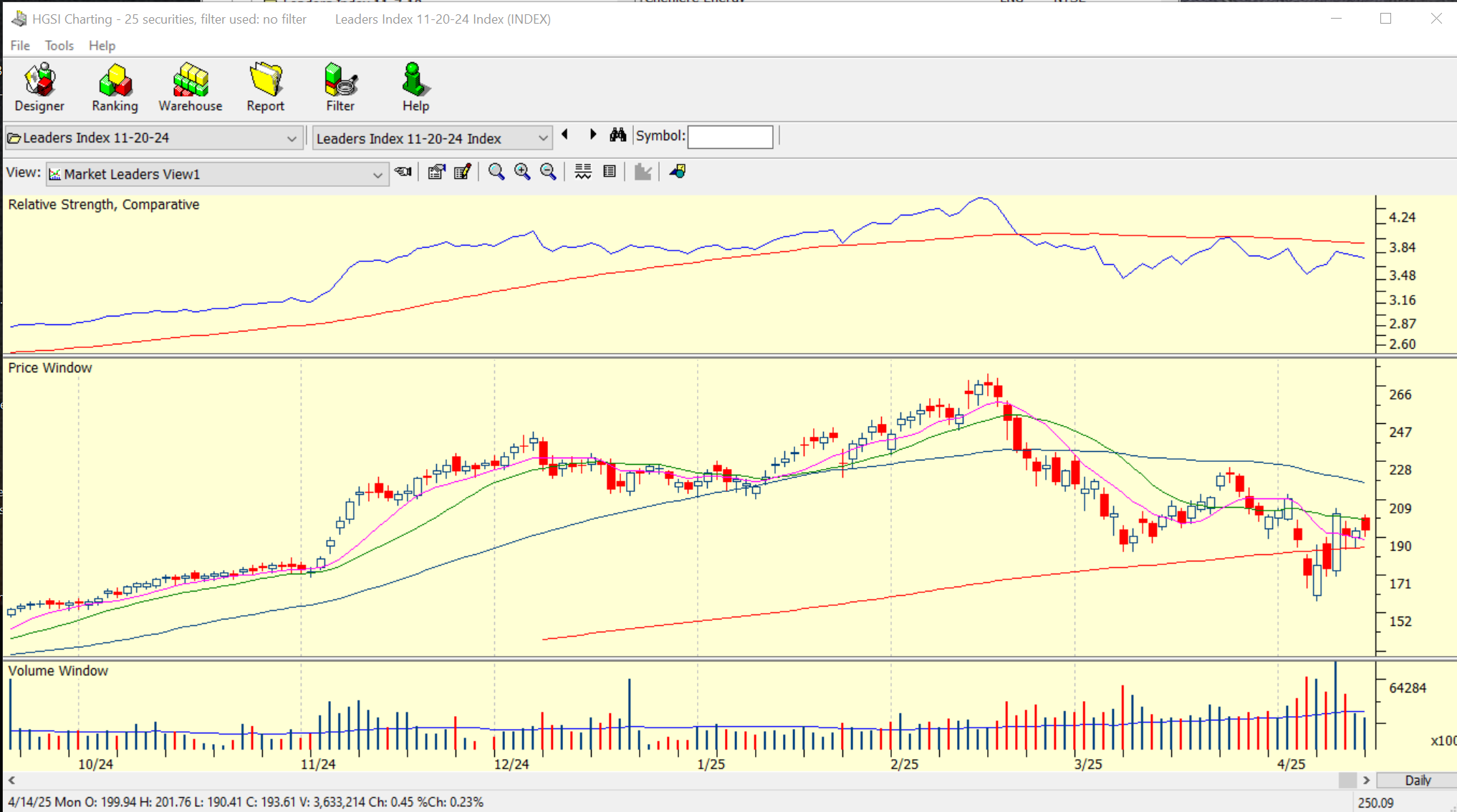Click the 4/25 date axis label
The image size is (1457, 812).
coord(1292,764)
